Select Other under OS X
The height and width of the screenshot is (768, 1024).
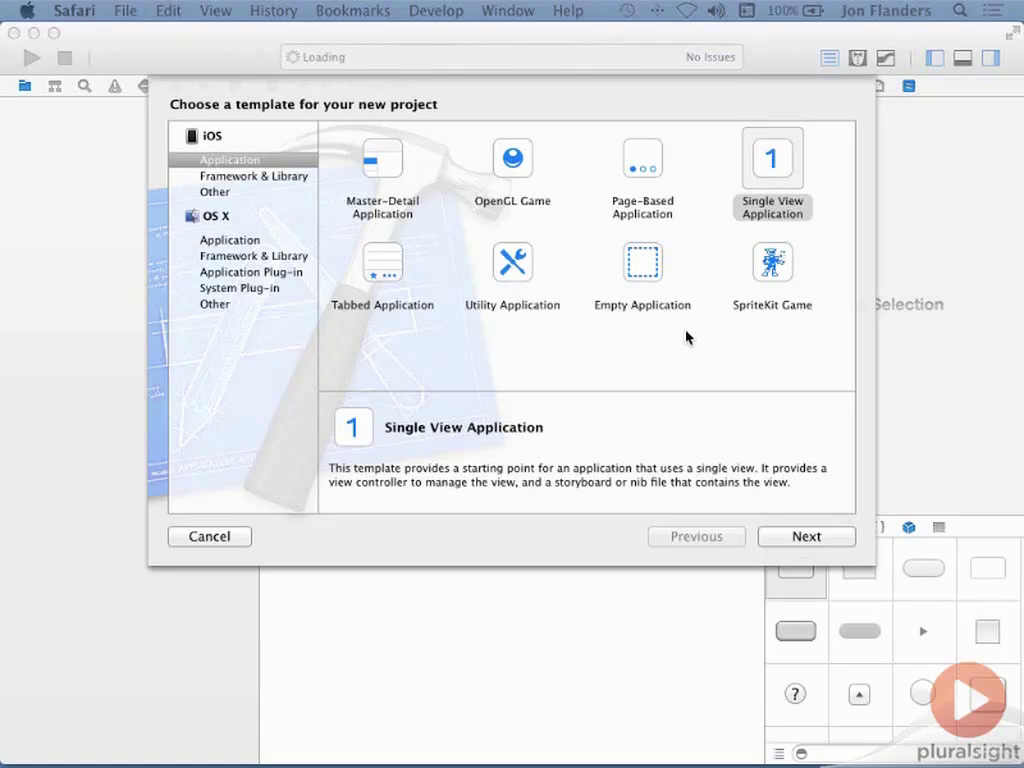tap(214, 304)
